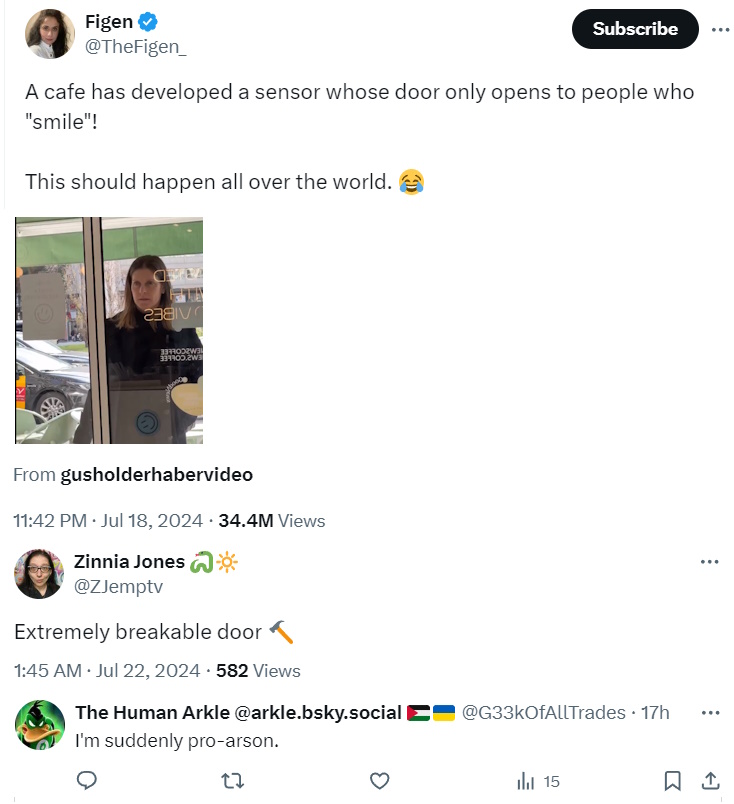Click the reply icon under Arkle's comment
The width and height of the screenshot is (734, 804).
point(87,780)
